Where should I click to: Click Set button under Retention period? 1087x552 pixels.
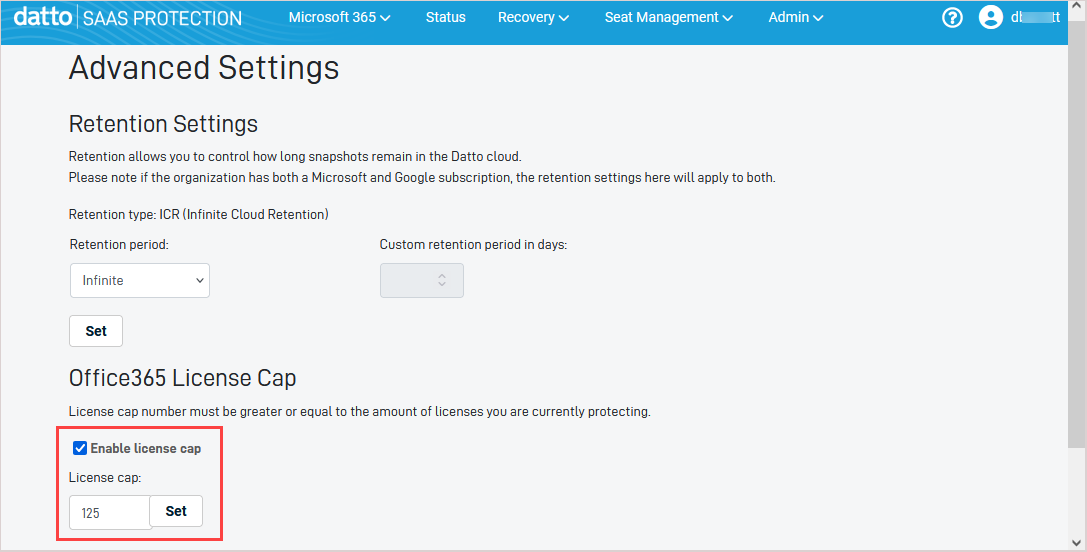[x=96, y=331]
